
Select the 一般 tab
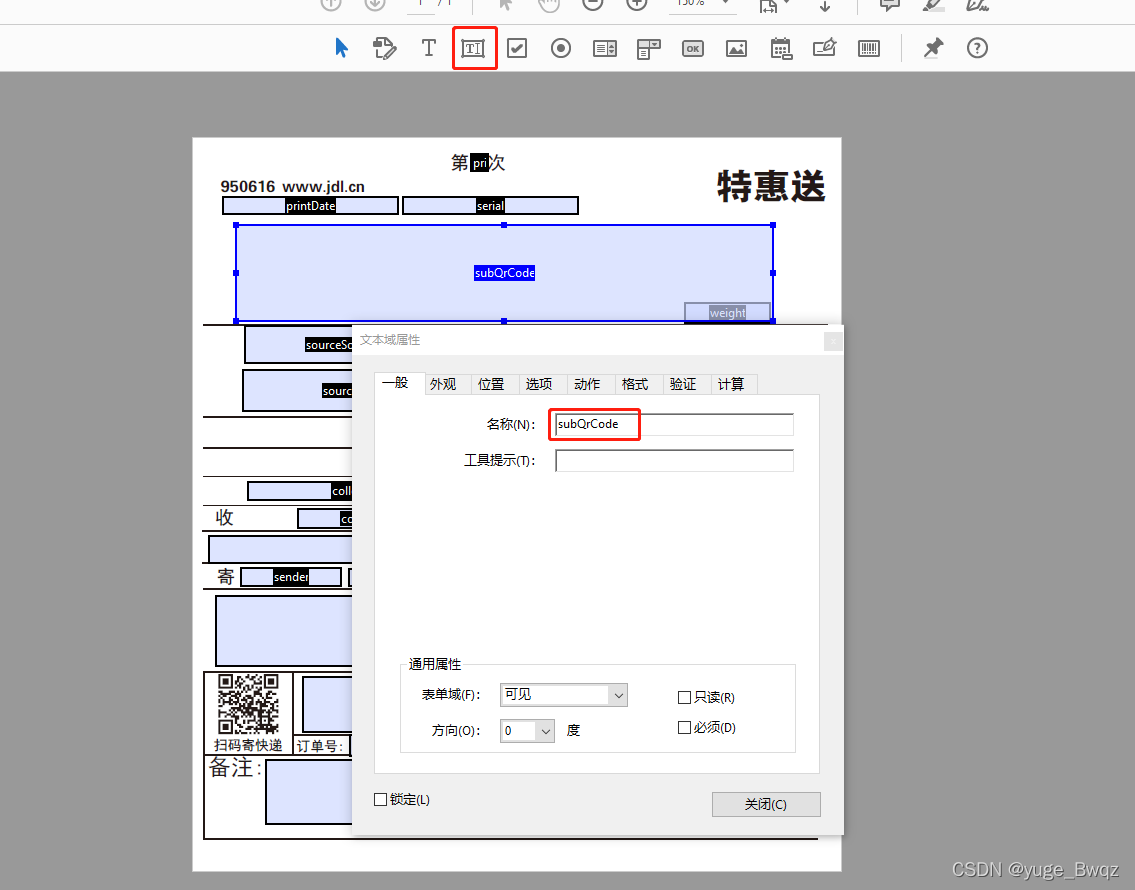395,383
